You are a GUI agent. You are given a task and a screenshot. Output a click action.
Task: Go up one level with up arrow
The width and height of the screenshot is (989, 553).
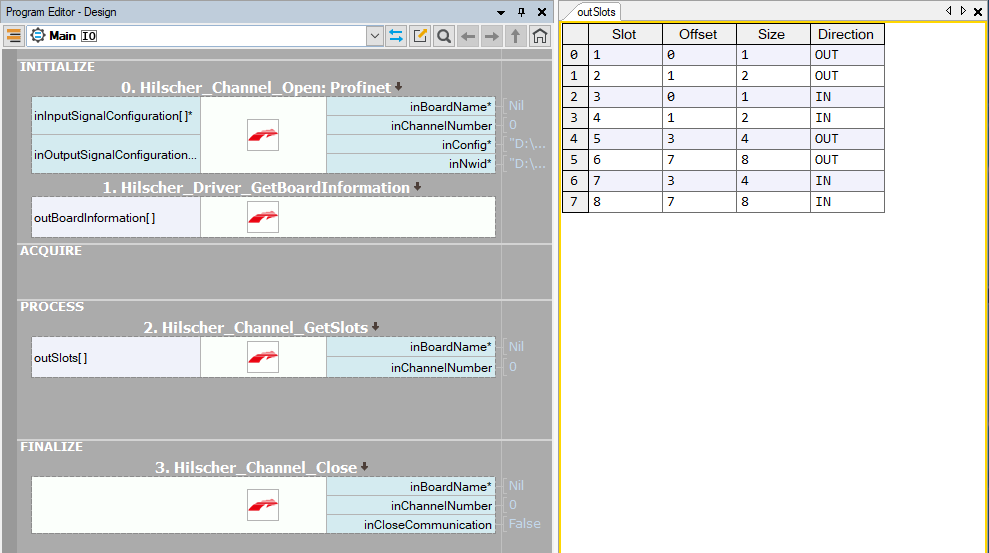pyautogui.click(x=516, y=36)
